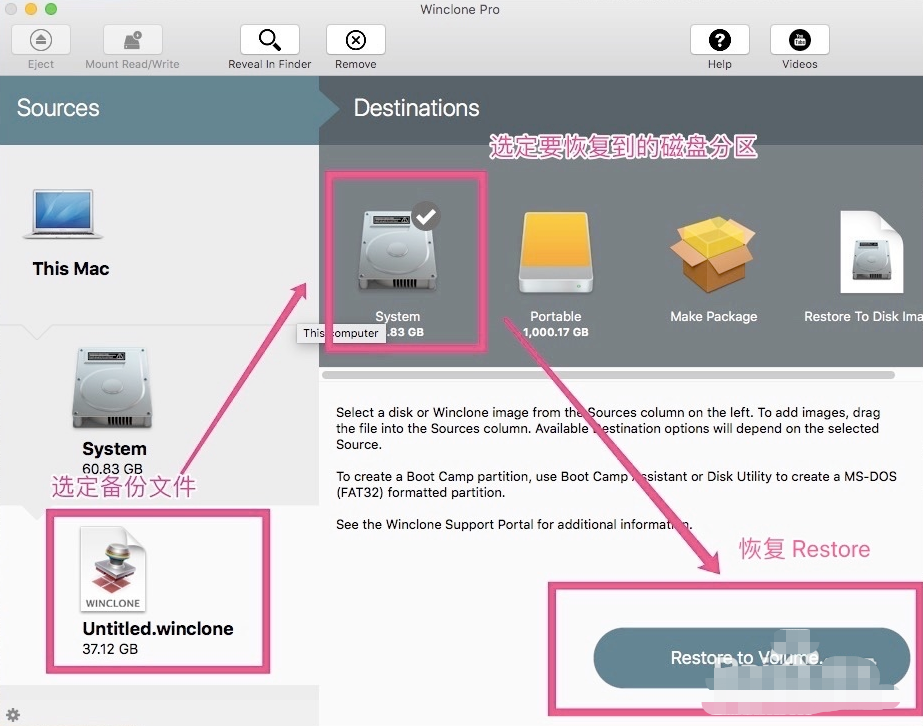Viewport: 923px width, 726px height.
Task: Click the yellow minimize window button
Action: tap(31, 8)
